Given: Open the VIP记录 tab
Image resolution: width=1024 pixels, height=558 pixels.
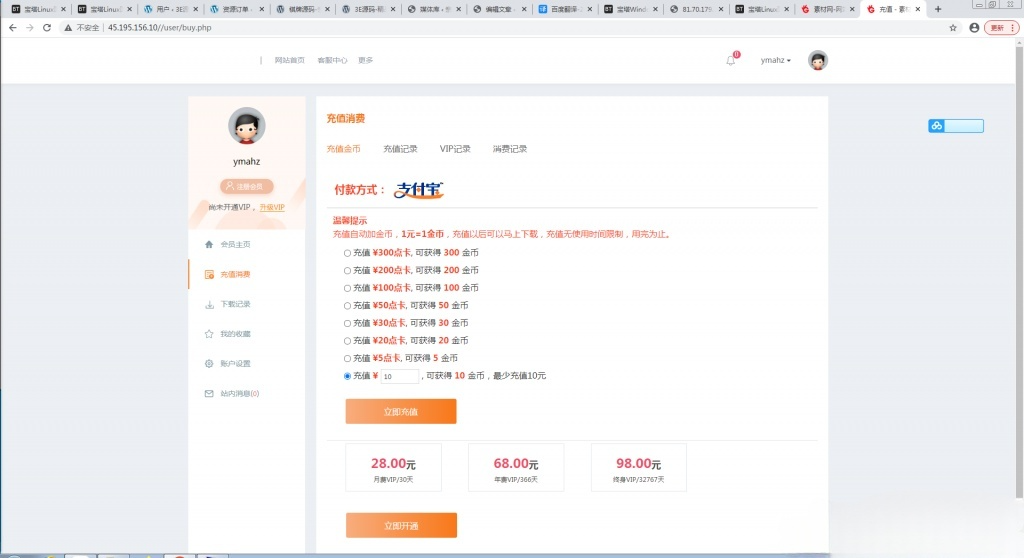Looking at the screenshot, I should [x=455, y=149].
